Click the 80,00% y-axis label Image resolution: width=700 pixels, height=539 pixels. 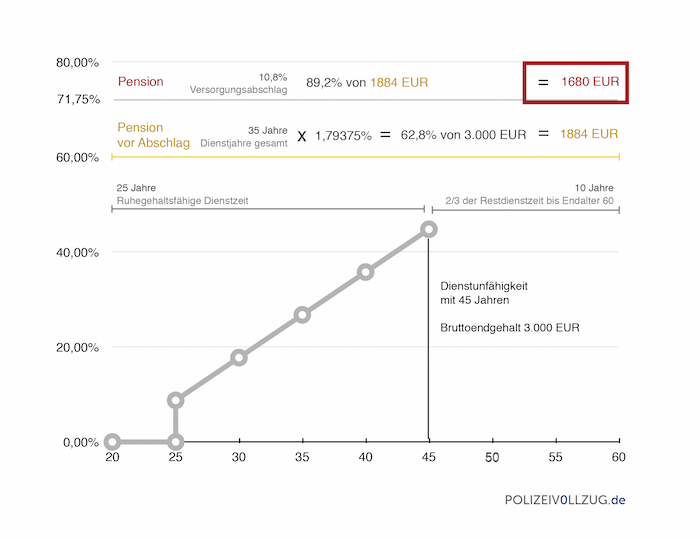coord(77,63)
